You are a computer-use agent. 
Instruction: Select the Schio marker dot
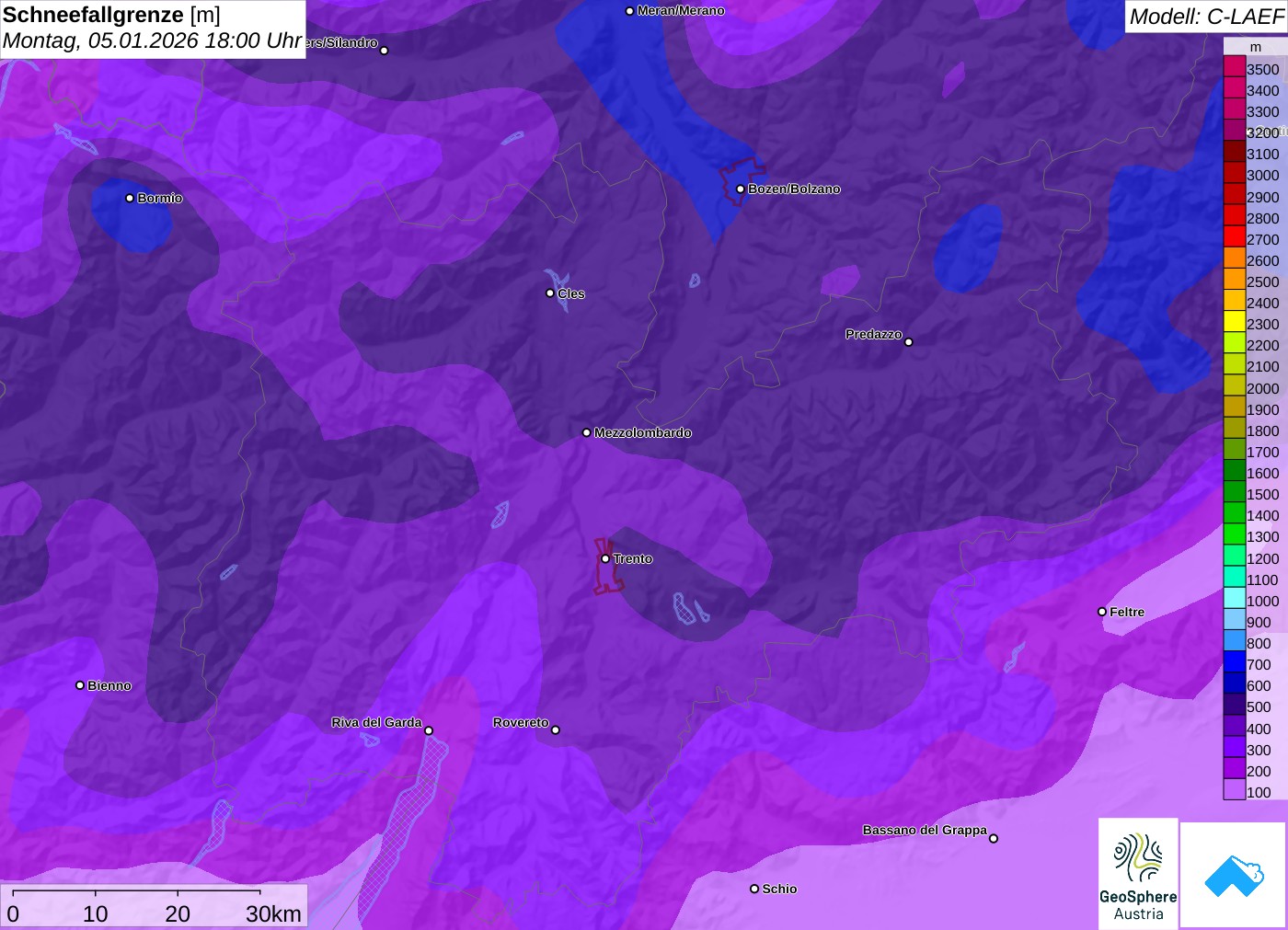click(x=754, y=889)
